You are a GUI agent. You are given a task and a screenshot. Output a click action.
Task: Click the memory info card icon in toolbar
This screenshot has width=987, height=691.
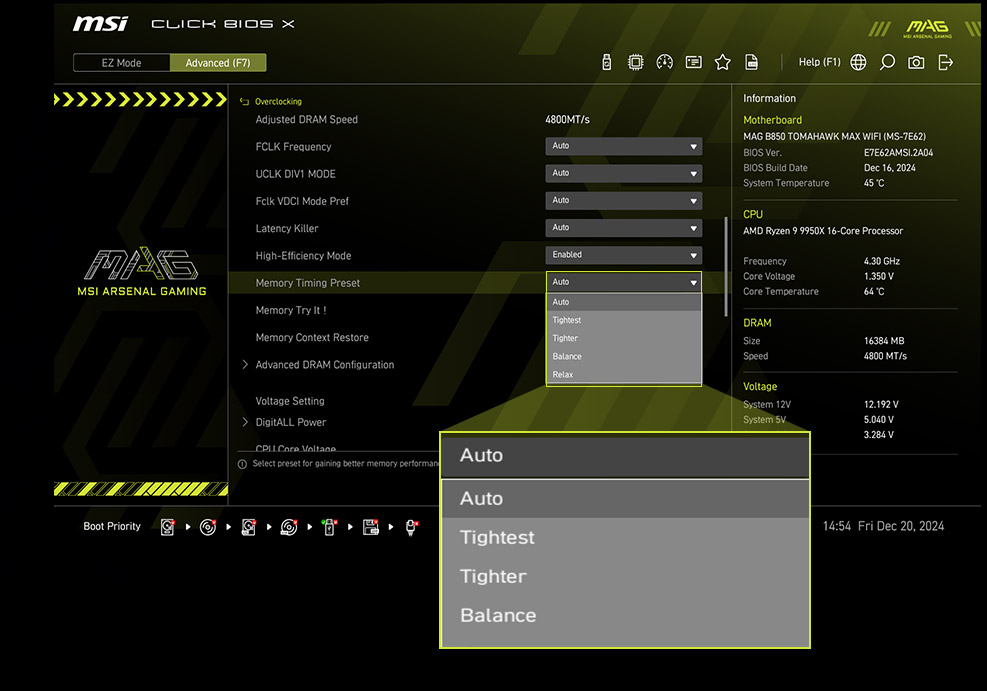(693, 61)
